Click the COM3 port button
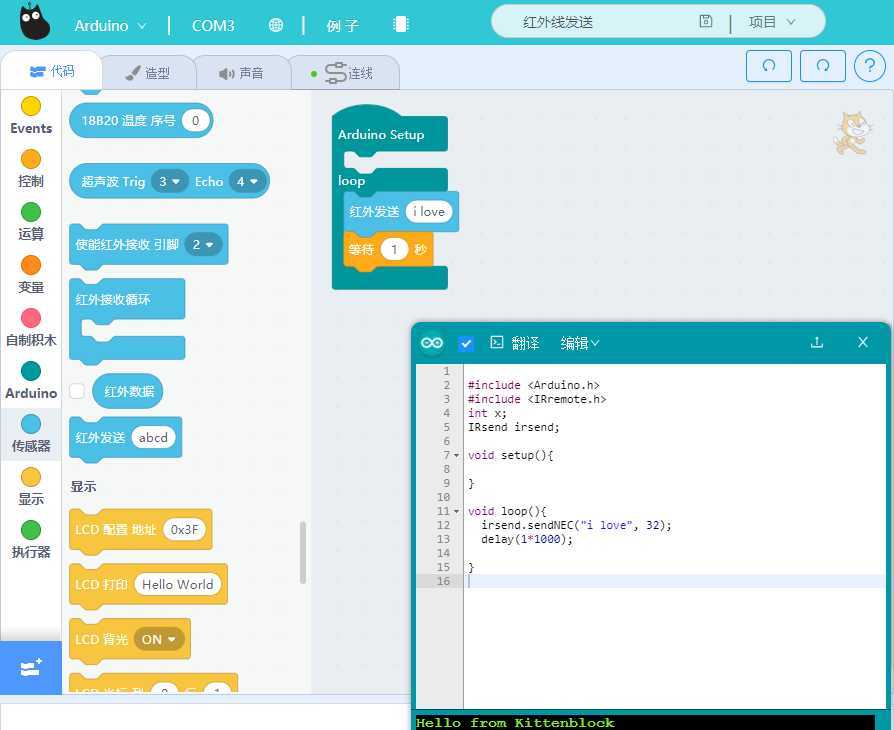The height and width of the screenshot is (730, 894). tap(213, 25)
